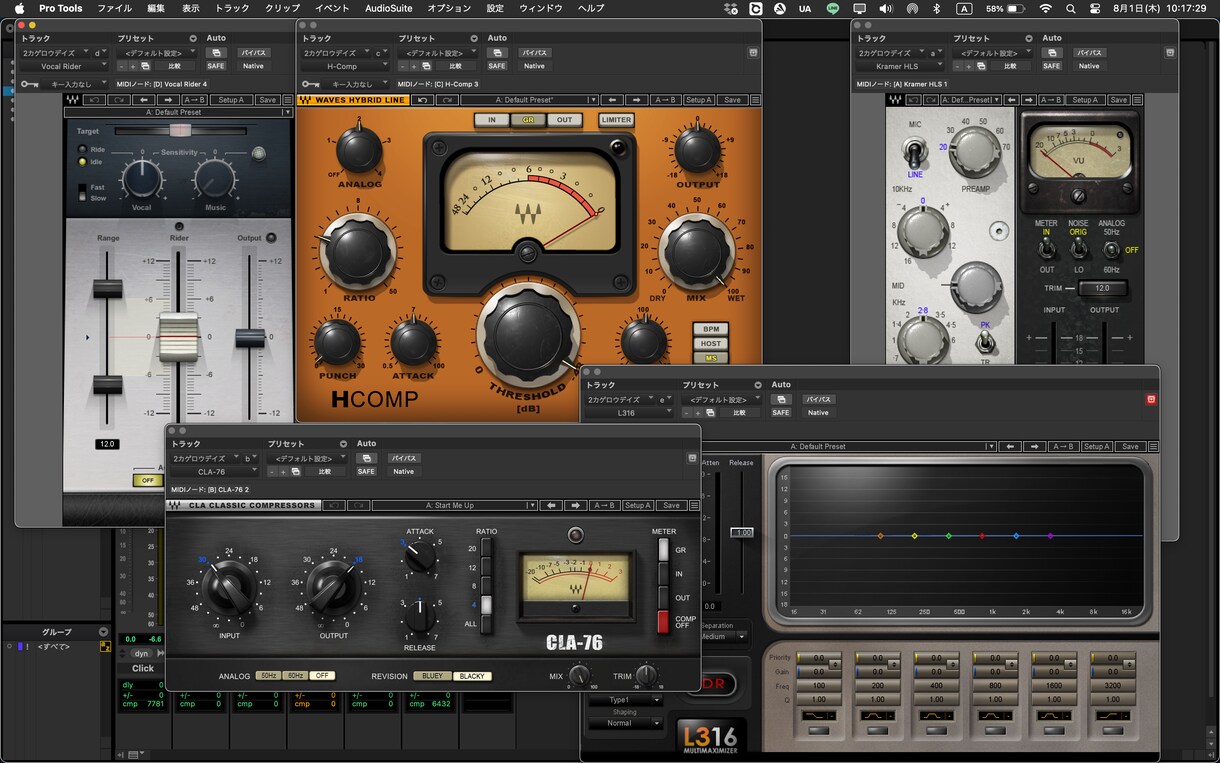Click the SAFE button in Kramer HLS
1220x763 pixels.
tap(1052, 66)
